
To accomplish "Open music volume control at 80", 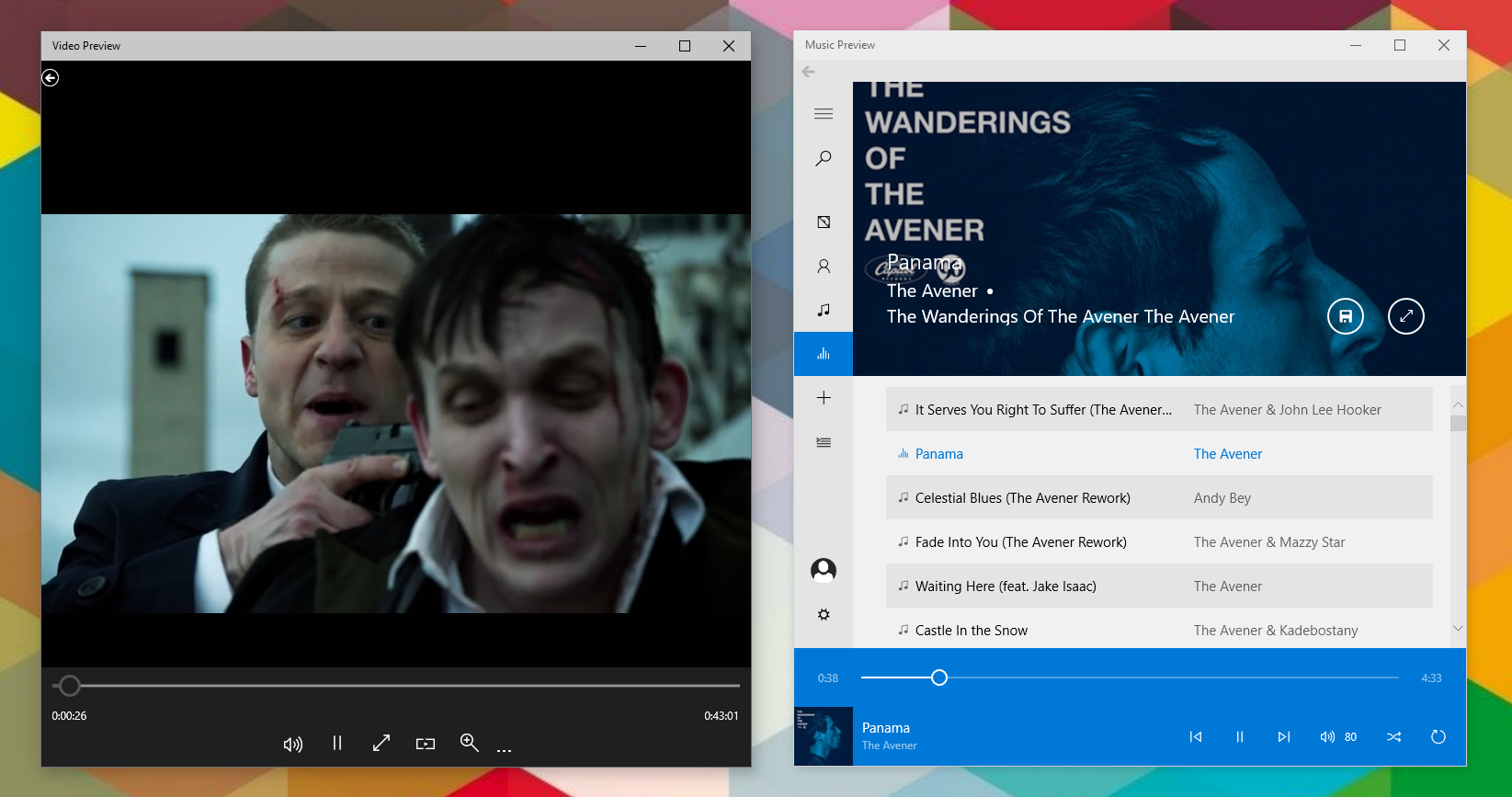I will point(1338,736).
